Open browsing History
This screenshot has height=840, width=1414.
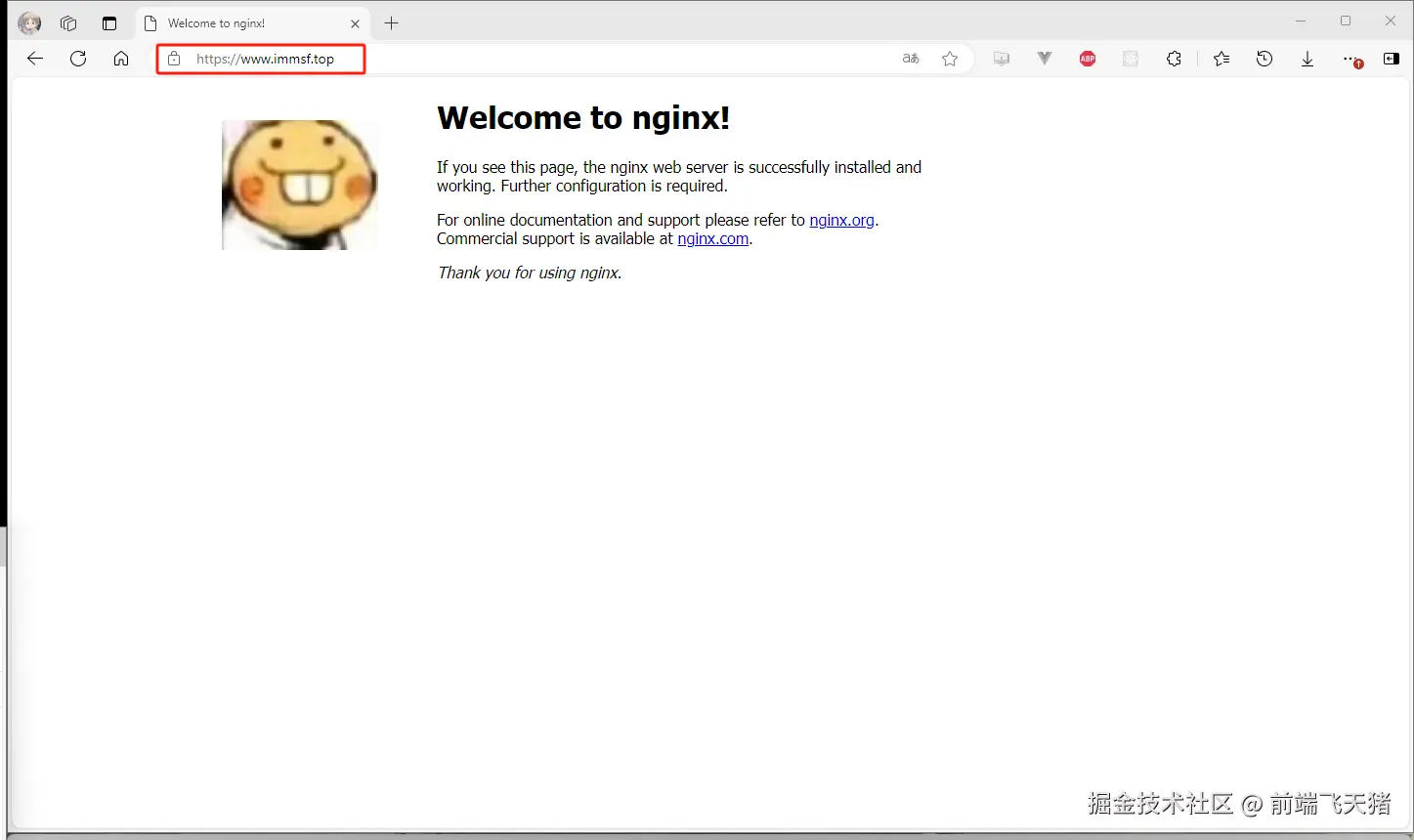tap(1264, 59)
